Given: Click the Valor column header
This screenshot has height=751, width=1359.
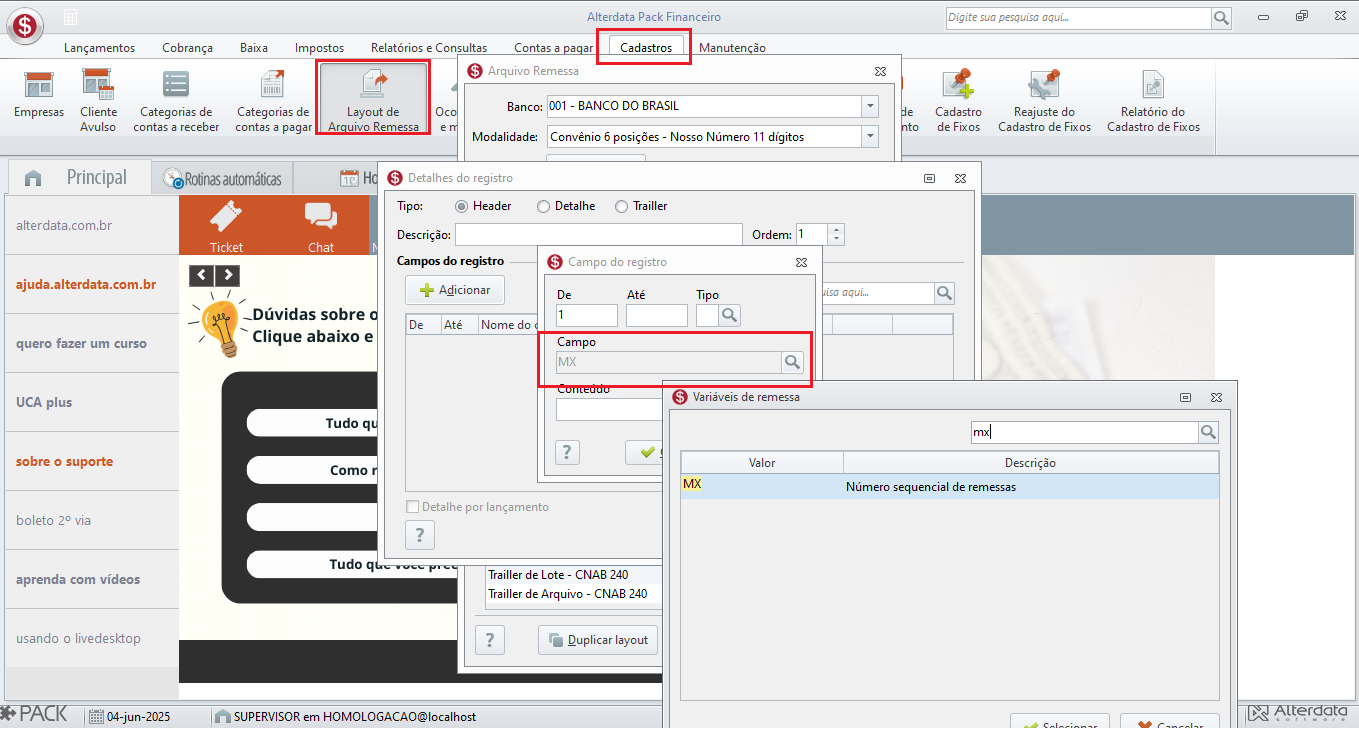Looking at the screenshot, I should click(762, 462).
